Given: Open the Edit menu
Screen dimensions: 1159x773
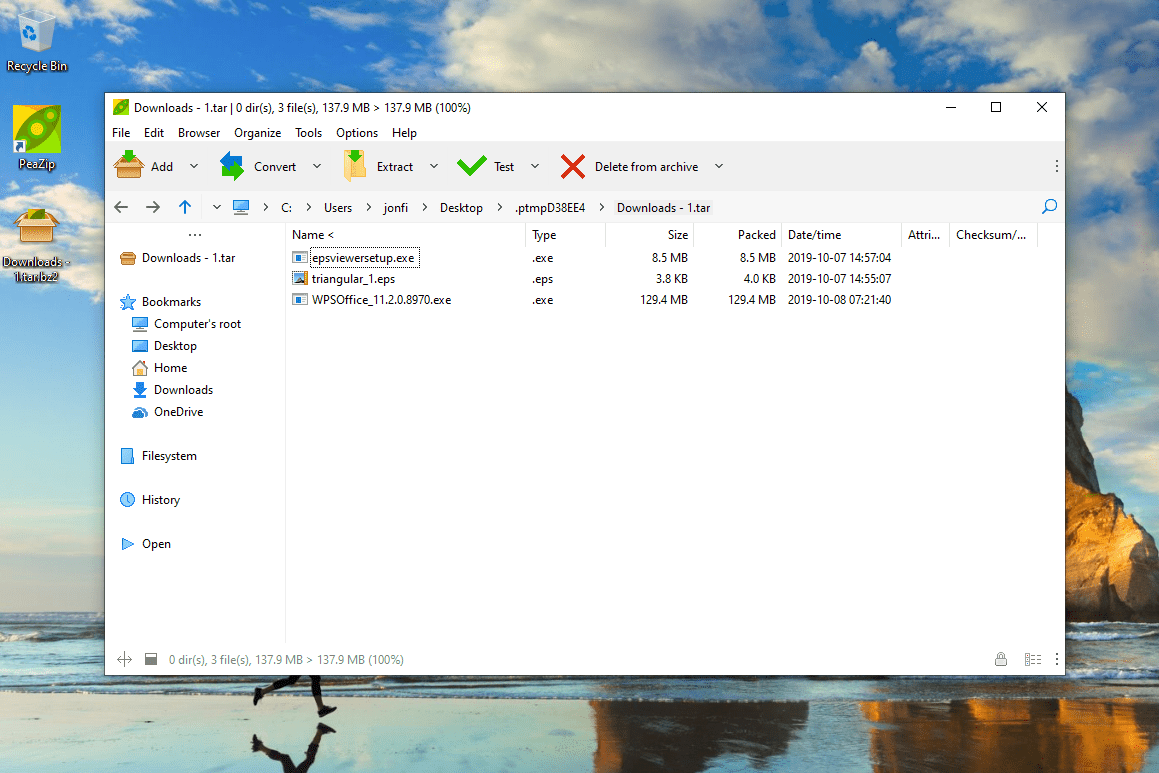Looking at the screenshot, I should point(154,133).
